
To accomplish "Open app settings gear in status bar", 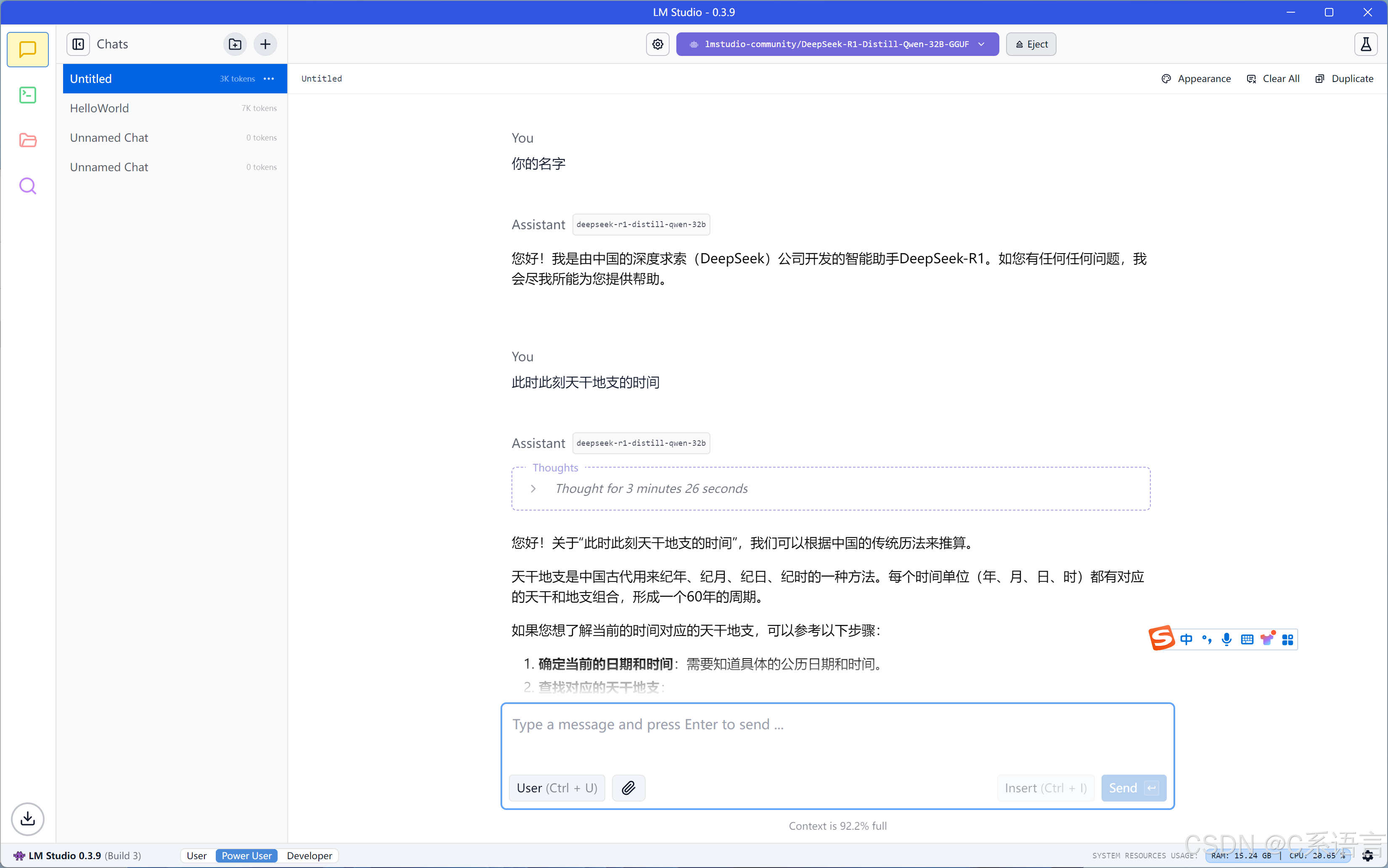I will 1368,855.
